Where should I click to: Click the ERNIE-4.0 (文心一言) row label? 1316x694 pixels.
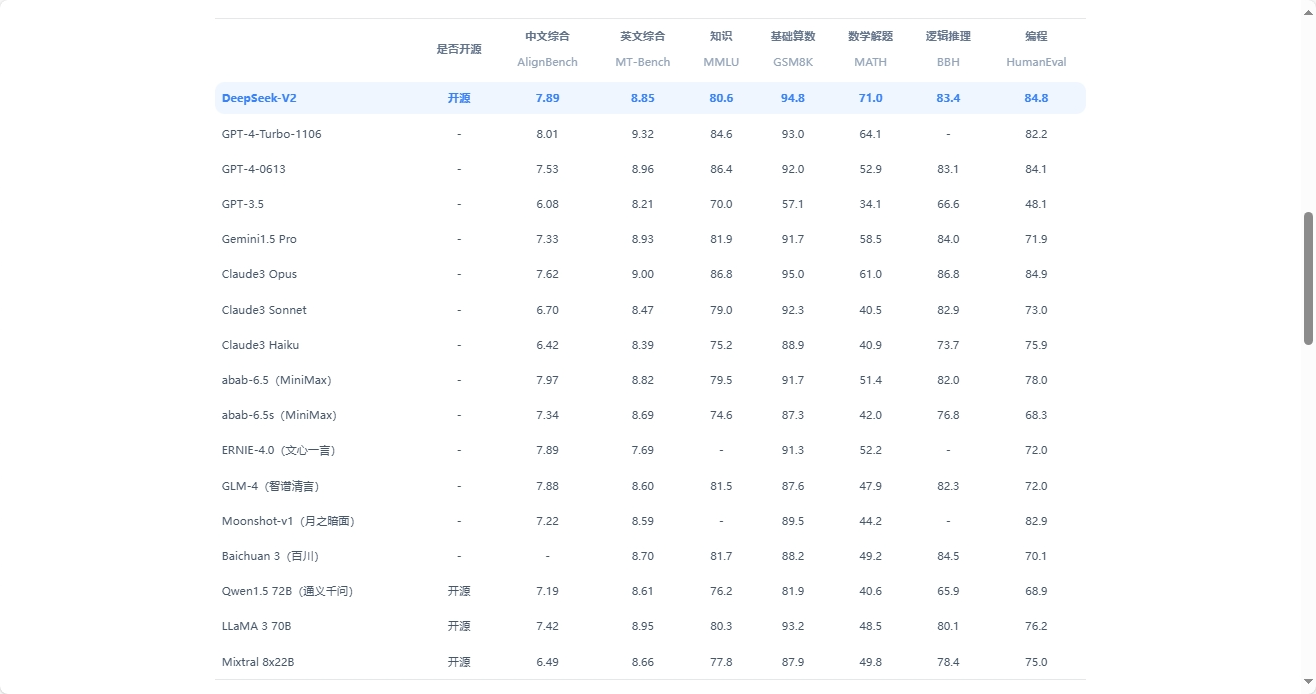[x=279, y=450]
